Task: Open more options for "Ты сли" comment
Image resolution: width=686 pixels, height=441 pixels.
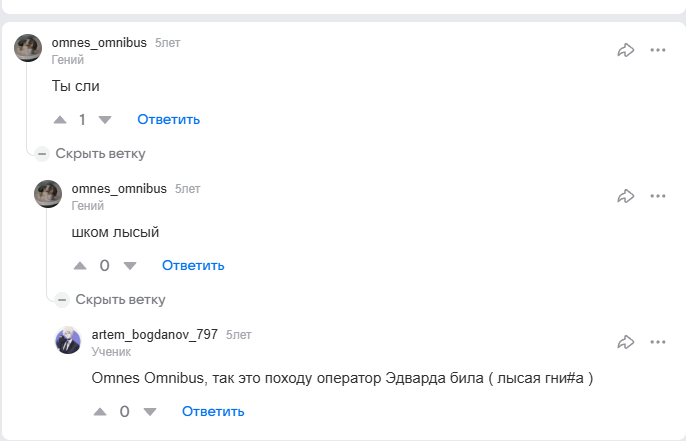Action: click(657, 49)
